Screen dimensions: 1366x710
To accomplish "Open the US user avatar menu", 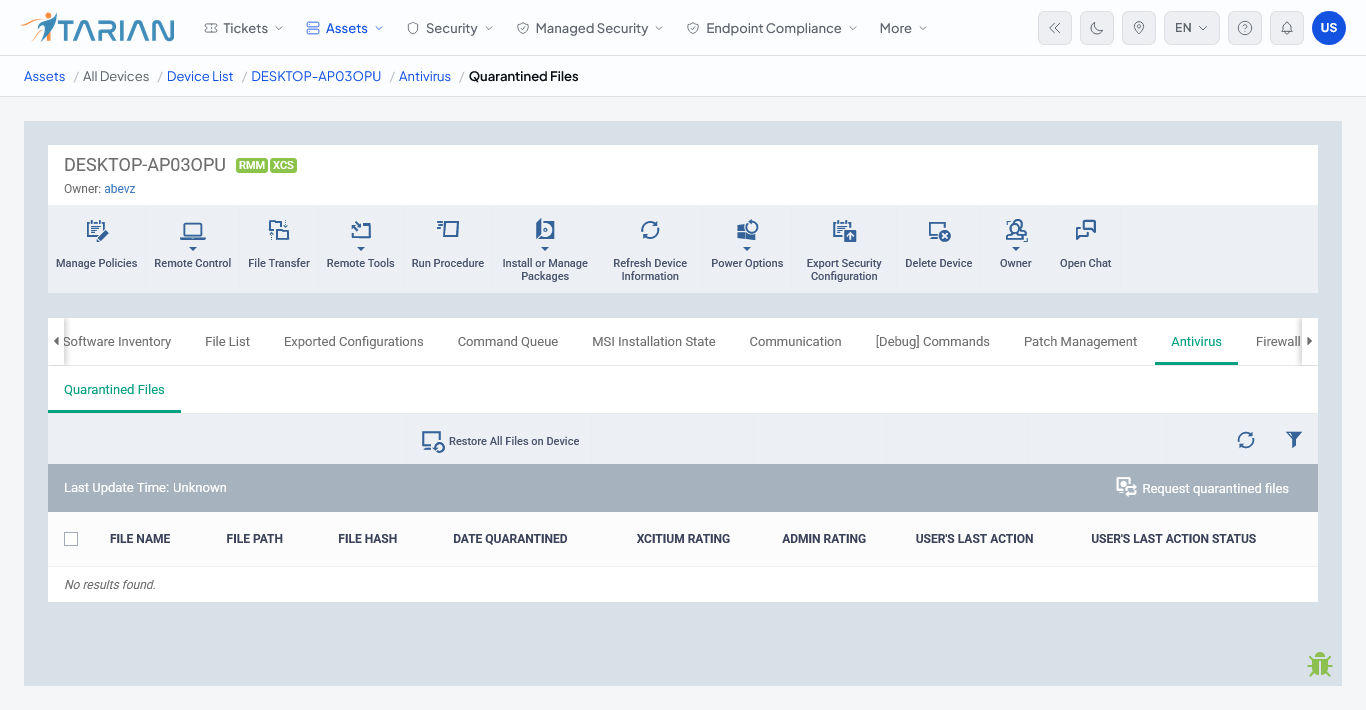I will (x=1329, y=28).
